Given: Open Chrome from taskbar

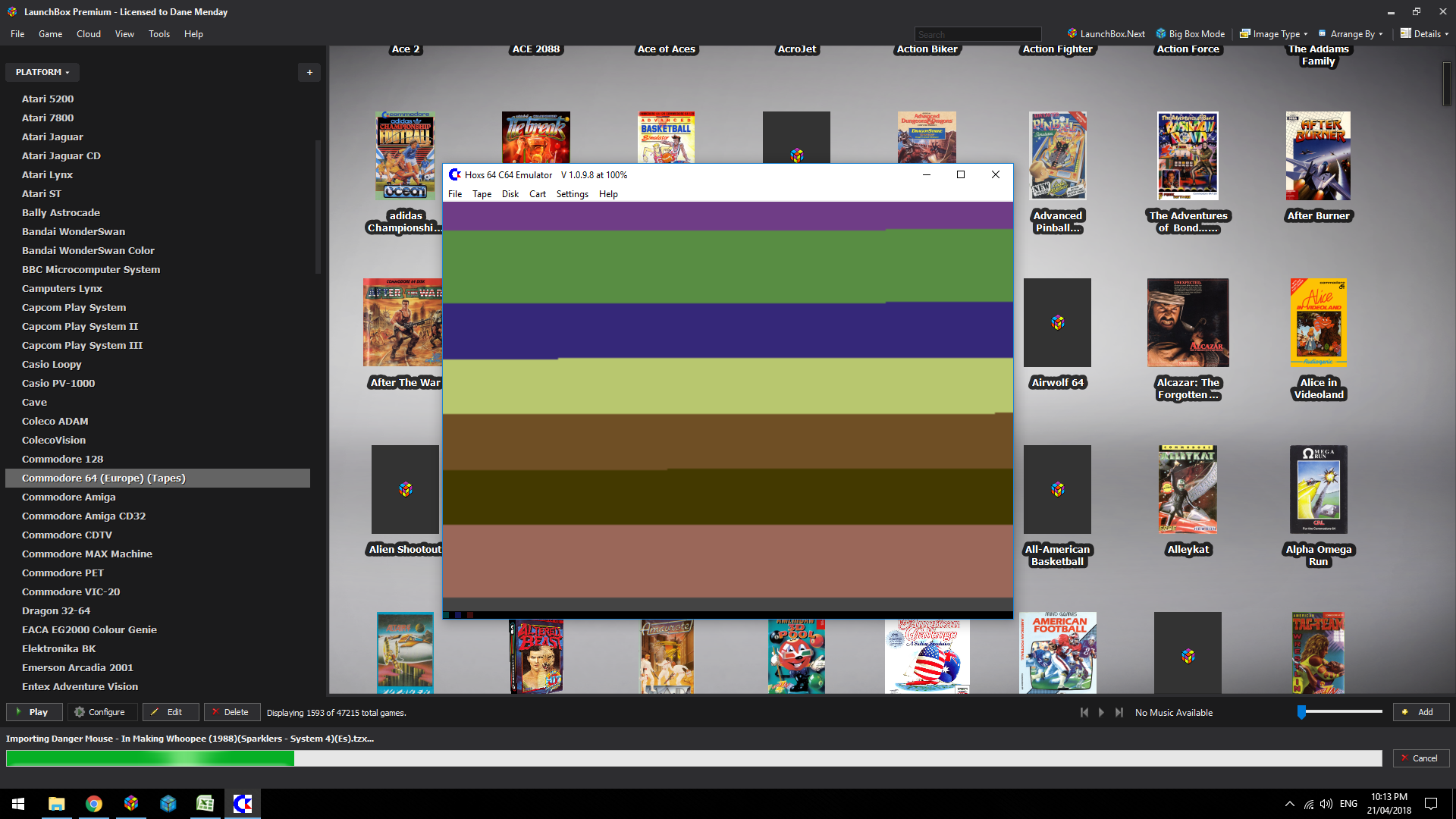Looking at the screenshot, I should point(93,804).
